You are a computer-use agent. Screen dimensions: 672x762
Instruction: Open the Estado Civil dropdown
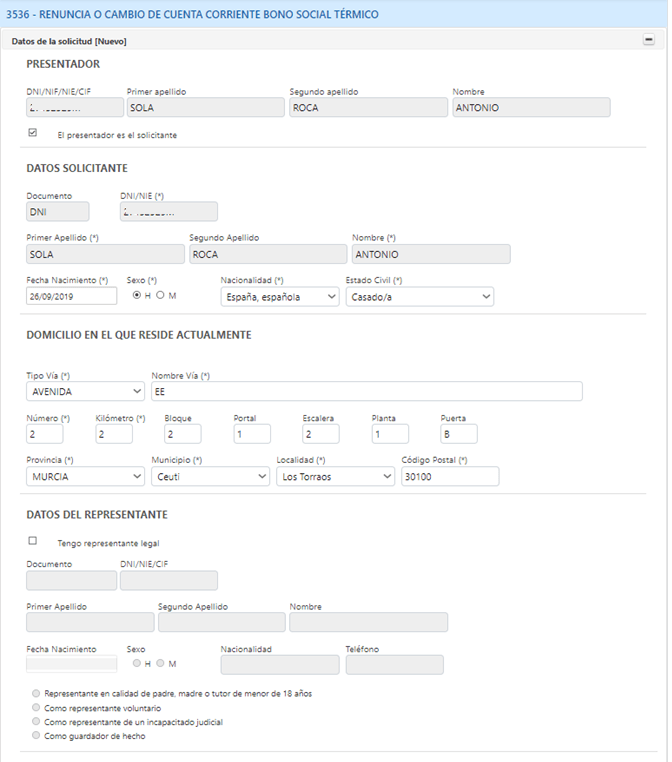pyautogui.click(x=419, y=297)
